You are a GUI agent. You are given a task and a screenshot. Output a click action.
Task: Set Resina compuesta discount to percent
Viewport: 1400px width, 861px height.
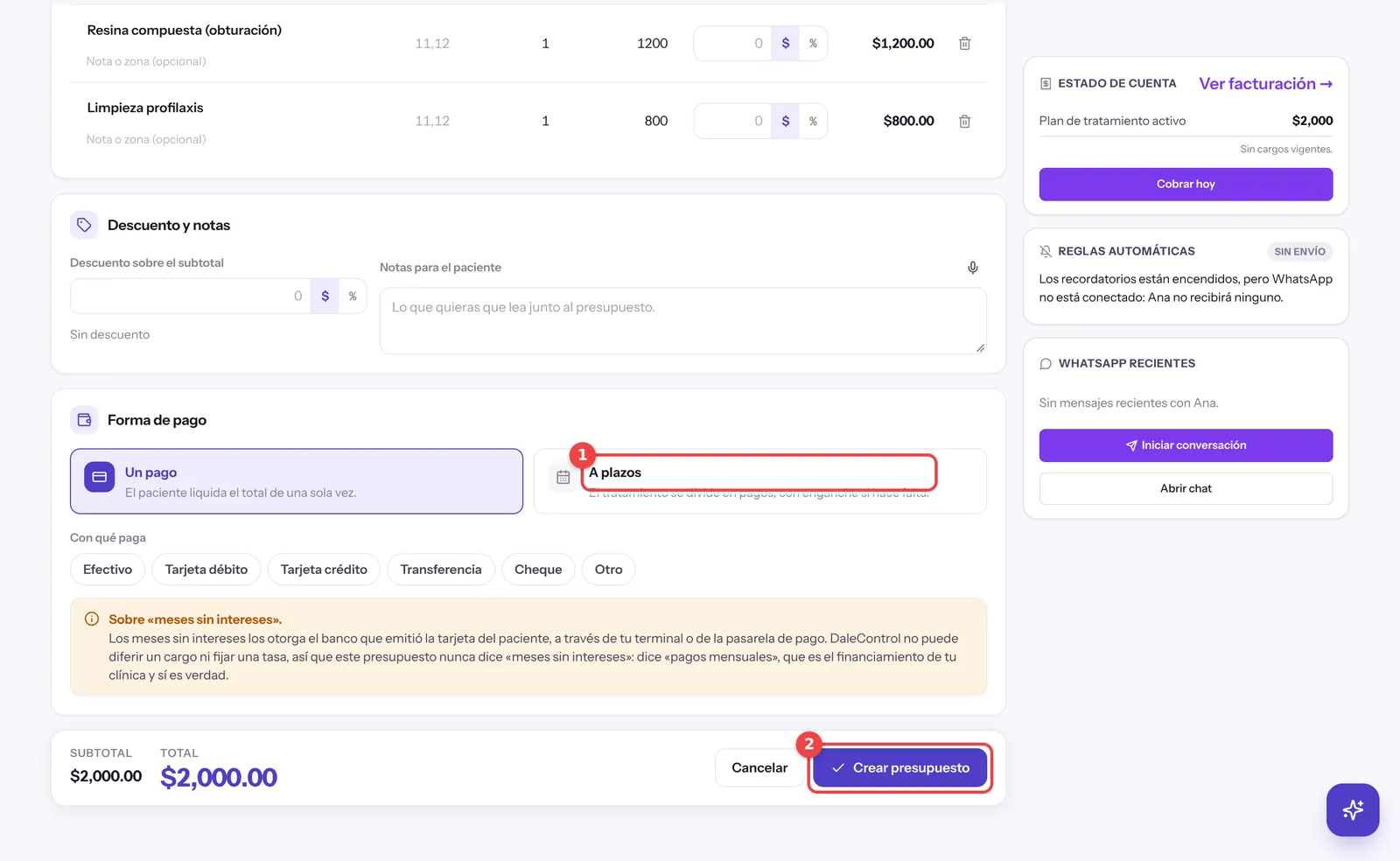(x=813, y=43)
